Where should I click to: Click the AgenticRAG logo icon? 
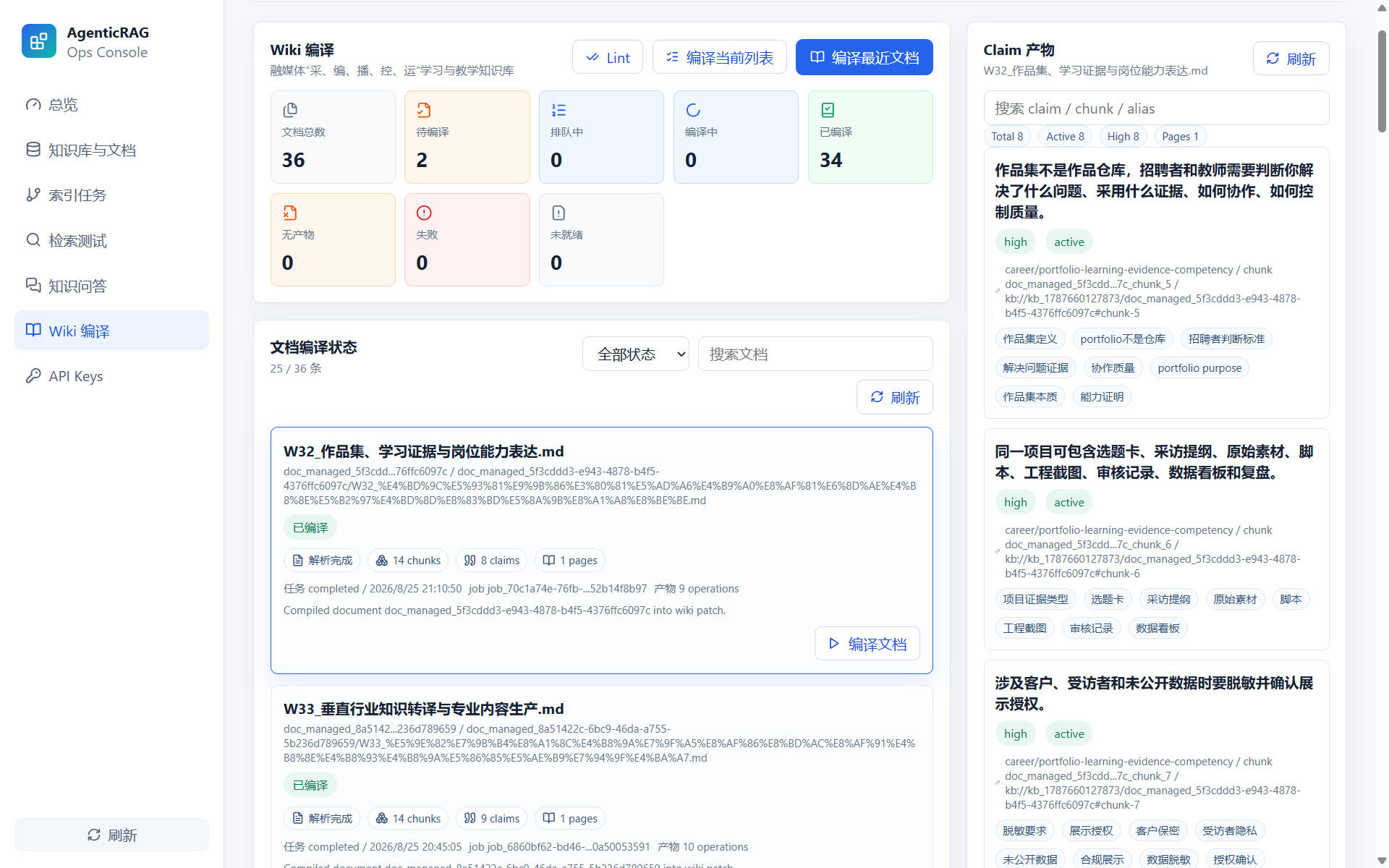coord(38,41)
